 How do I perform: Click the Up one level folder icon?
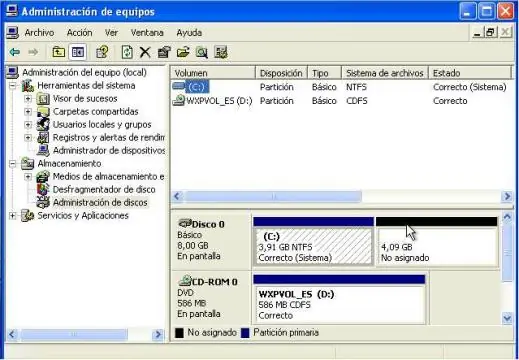click(x=59, y=52)
